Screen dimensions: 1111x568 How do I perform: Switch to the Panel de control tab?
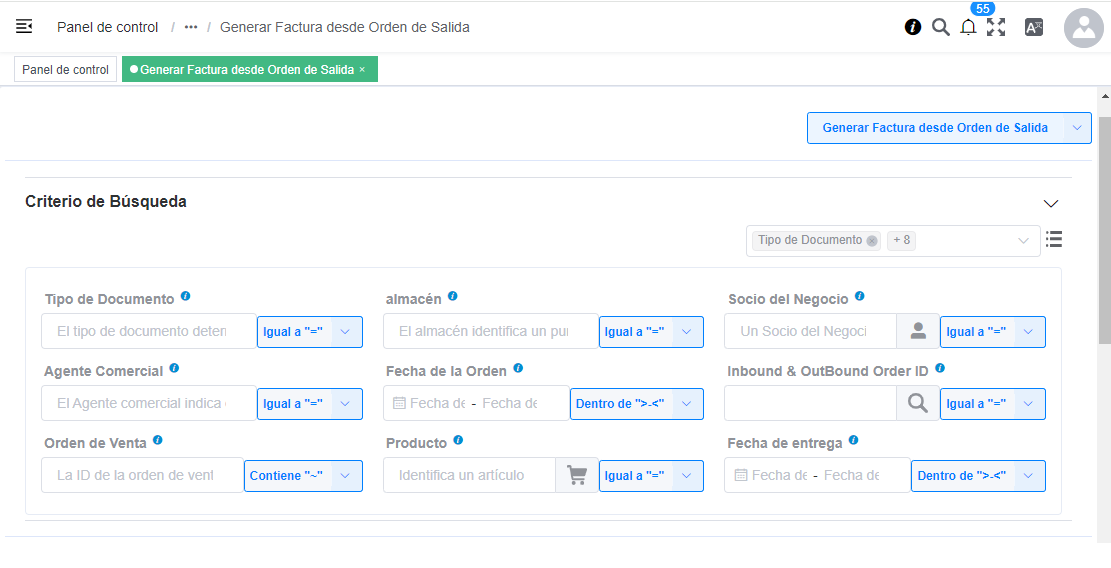(66, 70)
